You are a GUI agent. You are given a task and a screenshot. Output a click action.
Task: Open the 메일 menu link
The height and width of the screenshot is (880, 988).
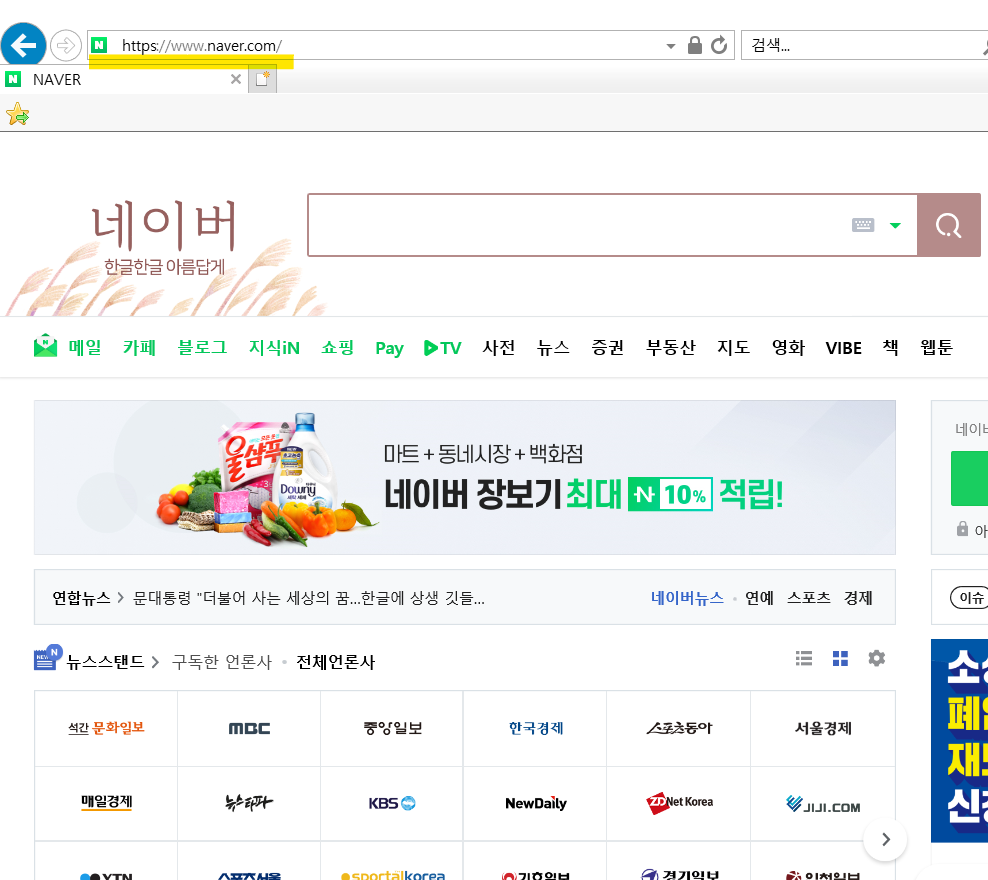[85, 347]
